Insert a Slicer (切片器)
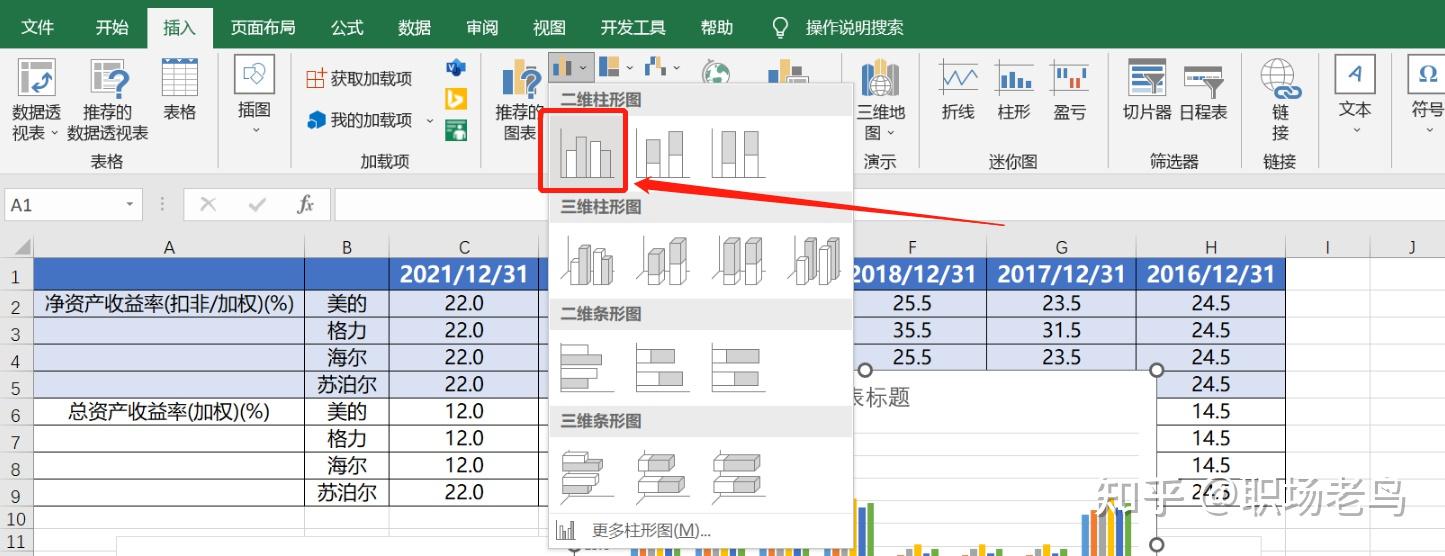The height and width of the screenshot is (556, 1445). tap(1147, 90)
